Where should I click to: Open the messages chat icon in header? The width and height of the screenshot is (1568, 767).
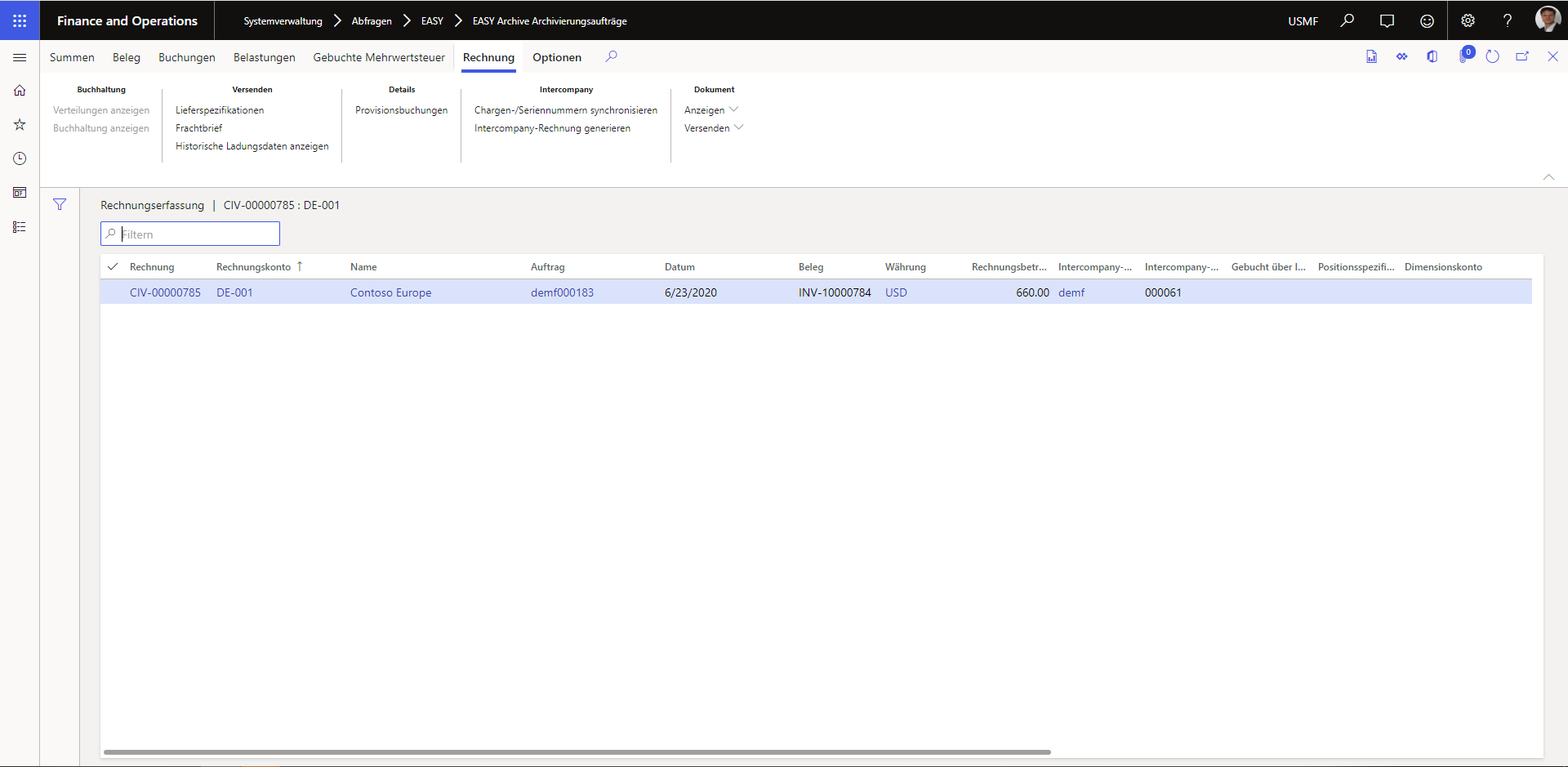1387,20
